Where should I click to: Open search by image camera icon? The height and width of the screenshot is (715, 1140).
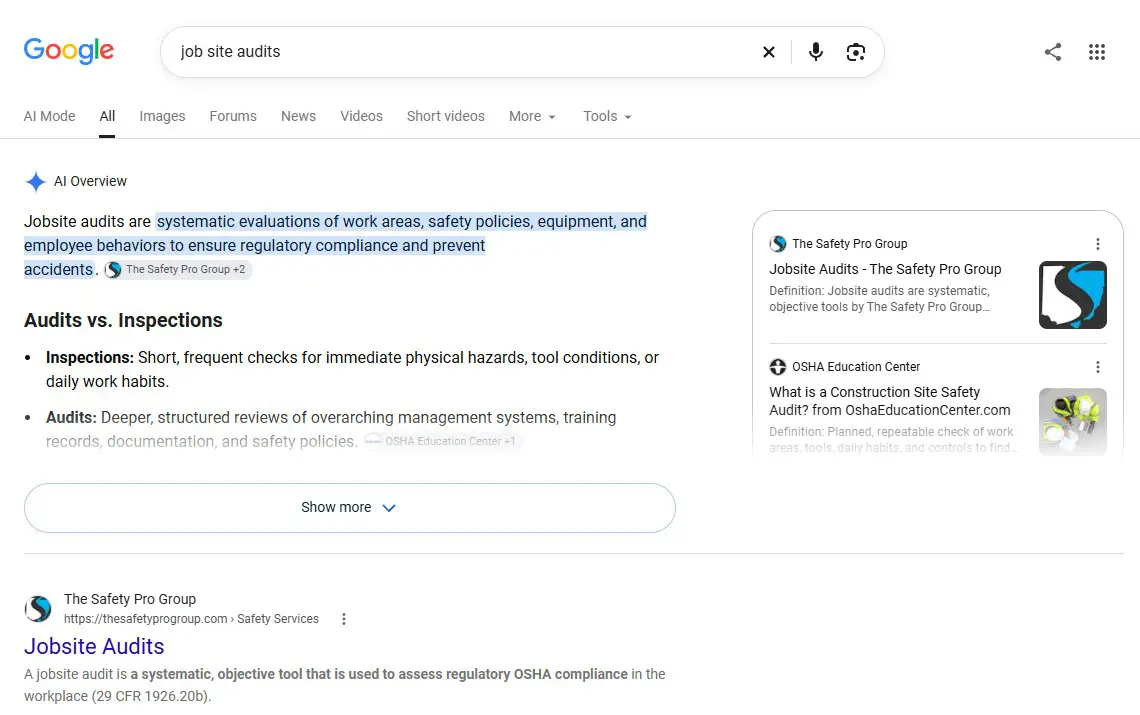pyautogui.click(x=856, y=52)
